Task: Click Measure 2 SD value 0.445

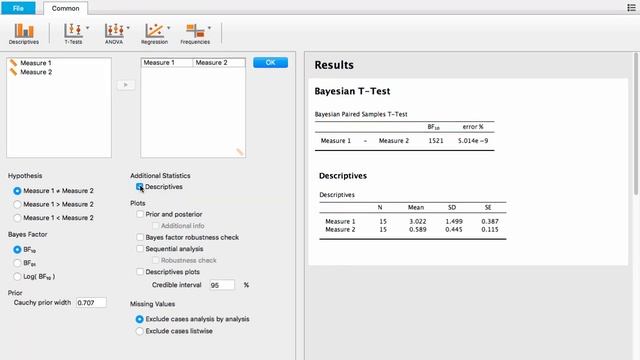Action: [454, 229]
